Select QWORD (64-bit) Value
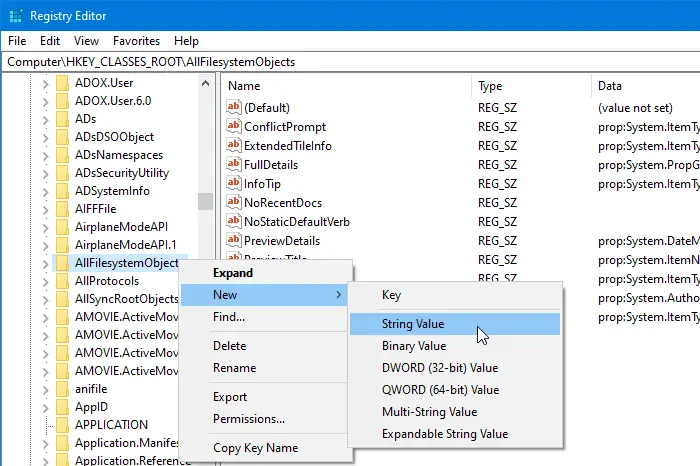 point(455,390)
